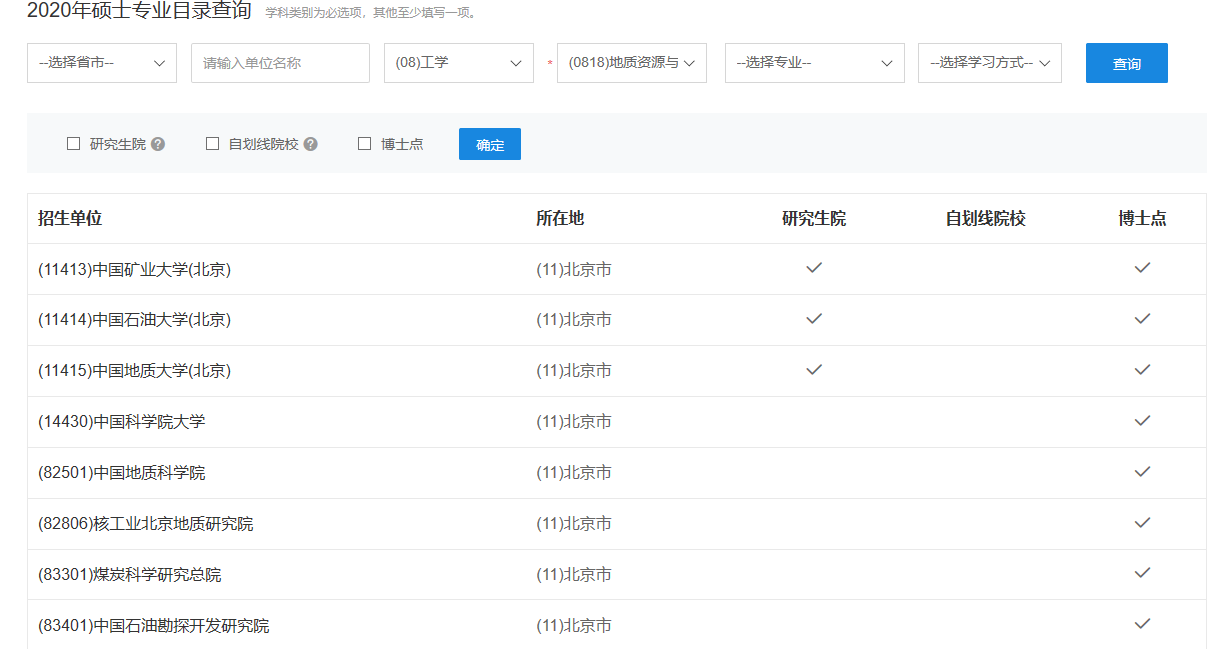Click 博士点 checkmark for 煤炭科学研究总院

click(1142, 573)
